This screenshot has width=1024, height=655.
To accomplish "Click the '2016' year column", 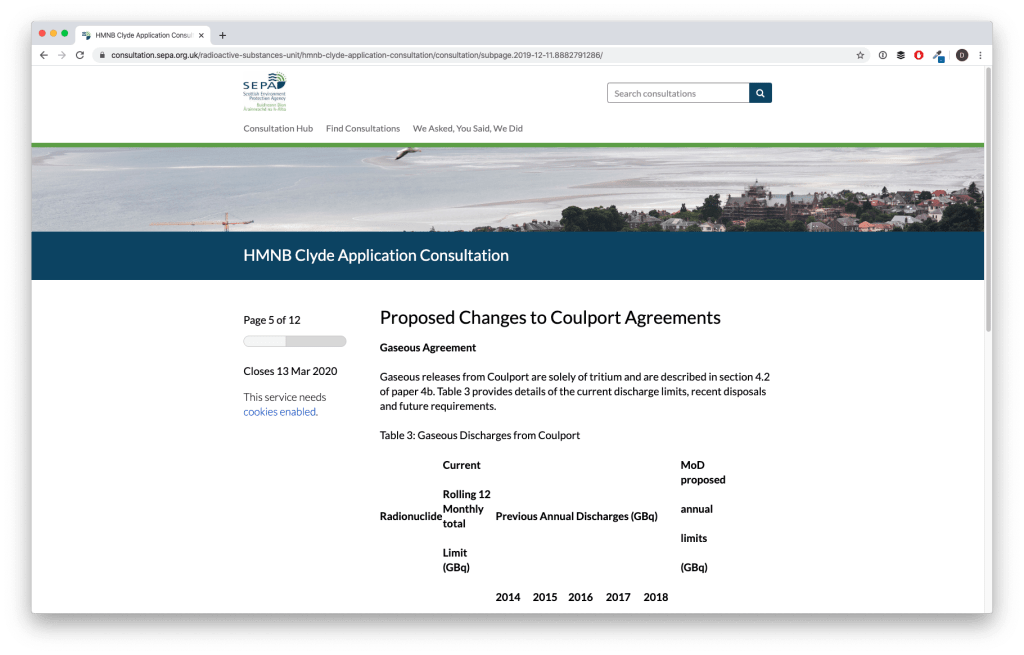I will tap(581, 598).
